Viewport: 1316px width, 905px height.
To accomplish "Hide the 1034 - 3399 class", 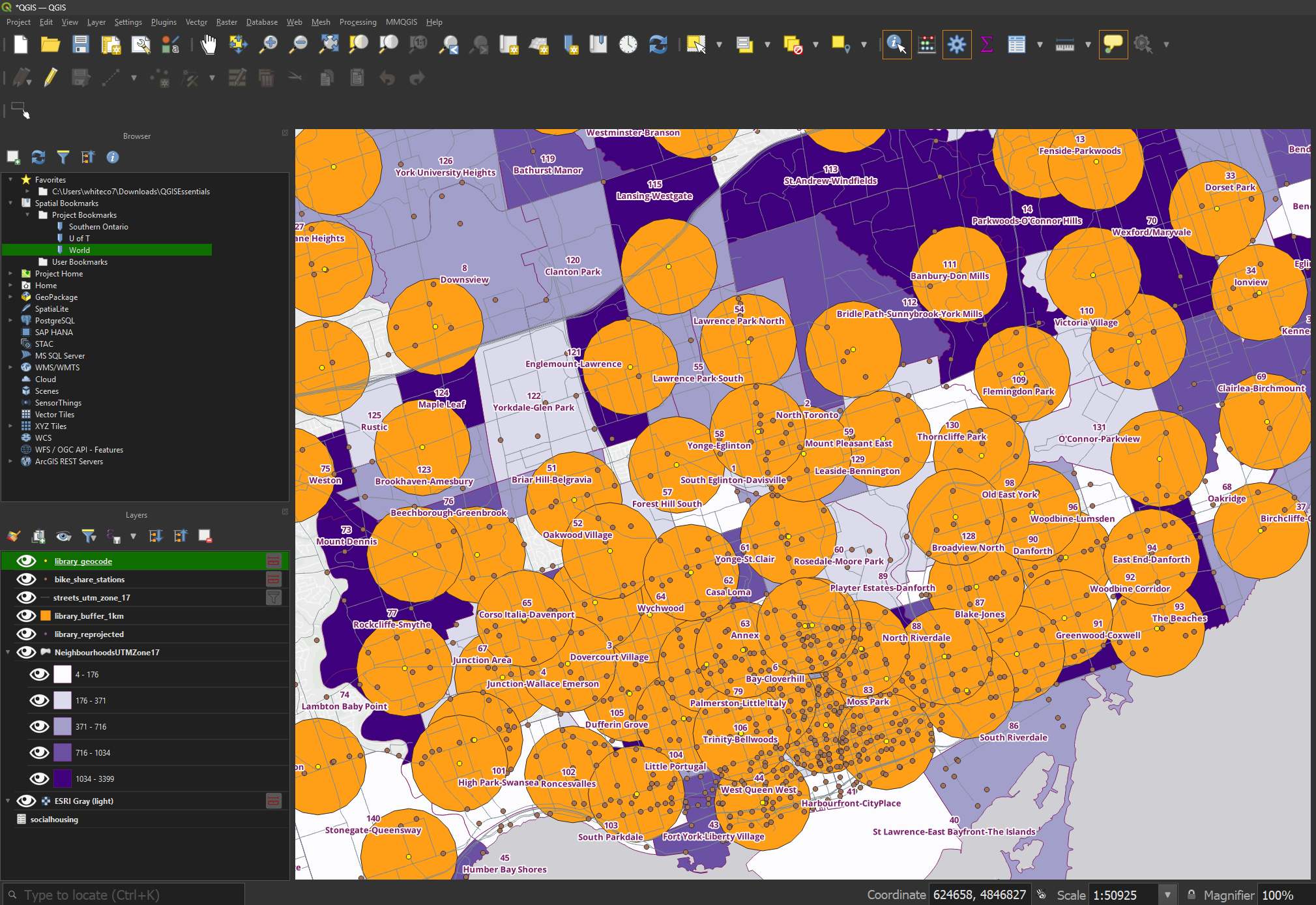I will tap(39, 779).
